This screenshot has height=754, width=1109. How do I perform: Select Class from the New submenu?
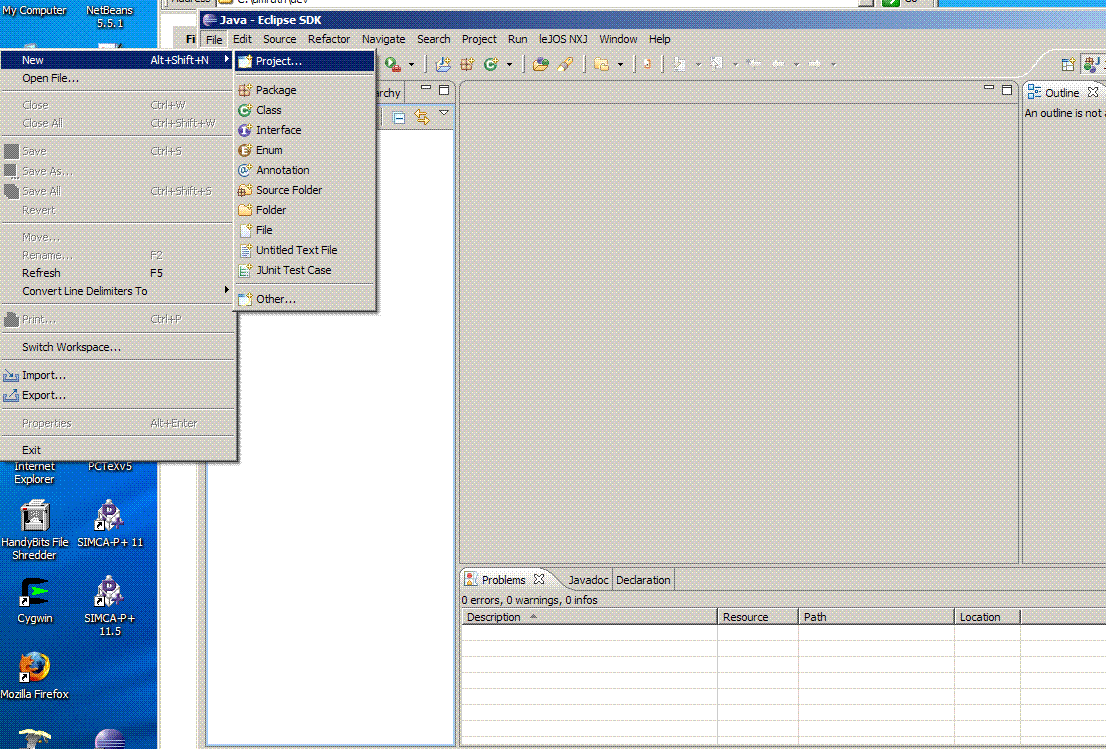pos(306,110)
